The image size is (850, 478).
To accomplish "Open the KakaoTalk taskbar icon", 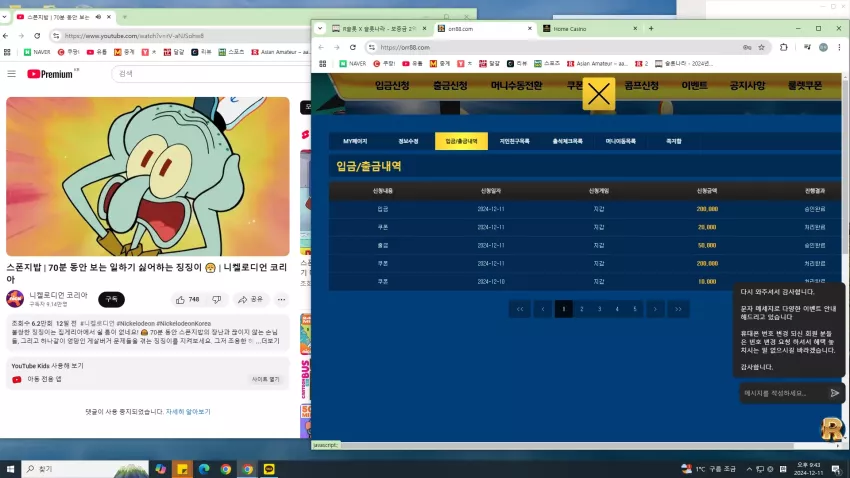I will pos(269,469).
